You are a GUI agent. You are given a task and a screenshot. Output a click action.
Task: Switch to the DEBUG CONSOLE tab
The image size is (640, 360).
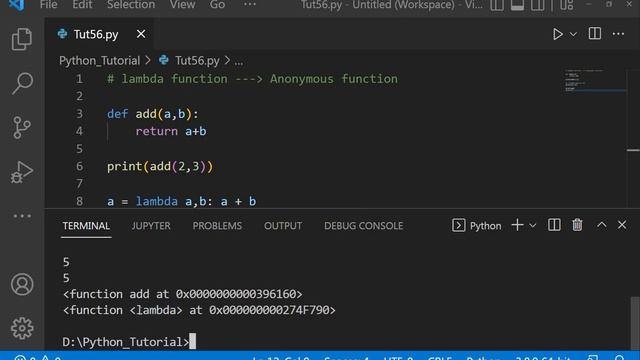pyautogui.click(x=364, y=226)
